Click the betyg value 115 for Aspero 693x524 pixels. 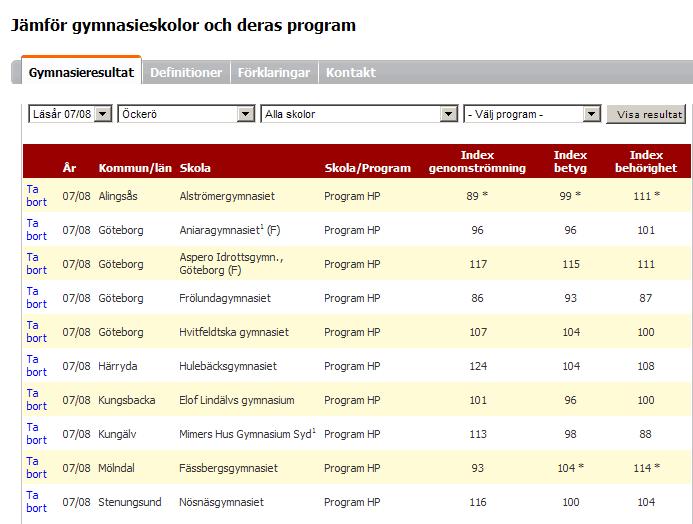[x=571, y=264]
